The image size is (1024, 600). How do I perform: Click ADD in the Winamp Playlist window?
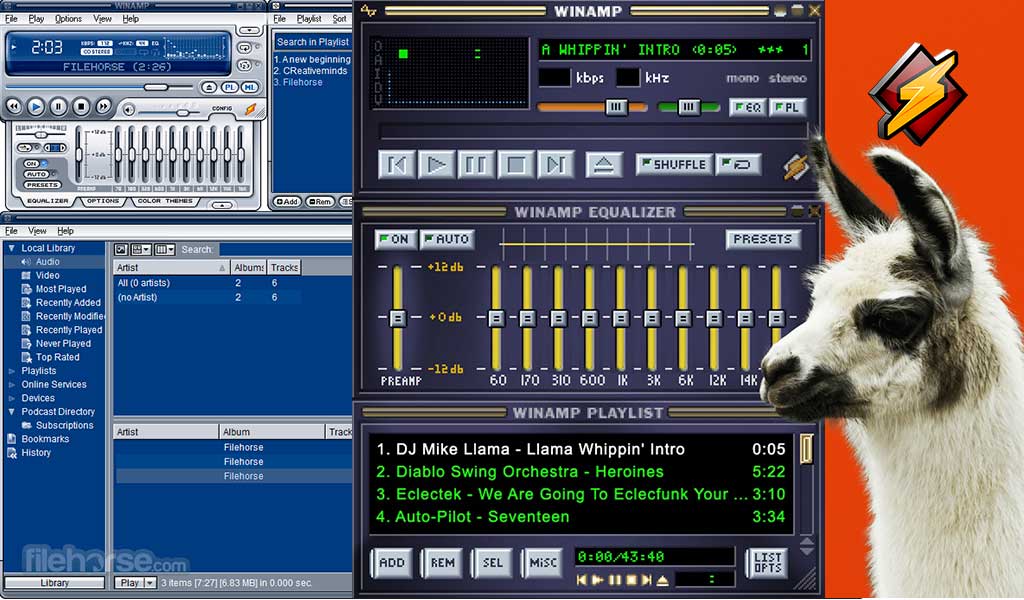pyautogui.click(x=392, y=563)
